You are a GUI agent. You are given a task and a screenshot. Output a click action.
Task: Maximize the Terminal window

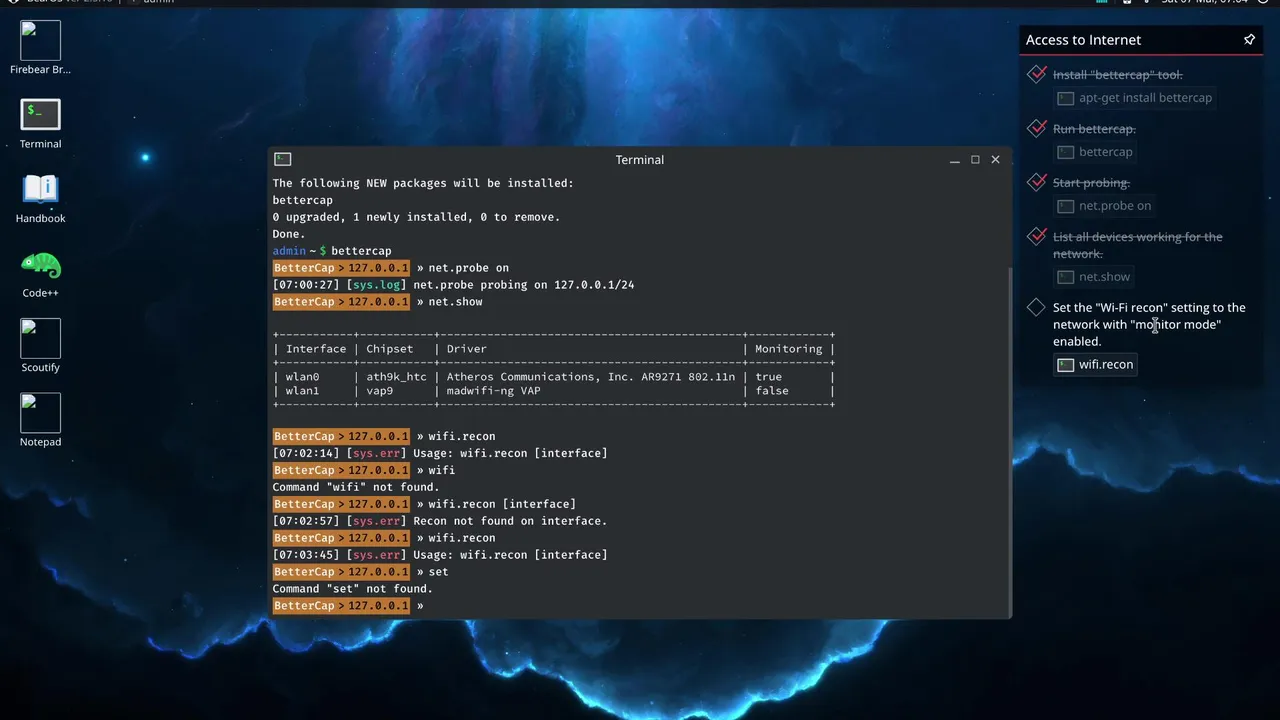(x=975, y=160)
